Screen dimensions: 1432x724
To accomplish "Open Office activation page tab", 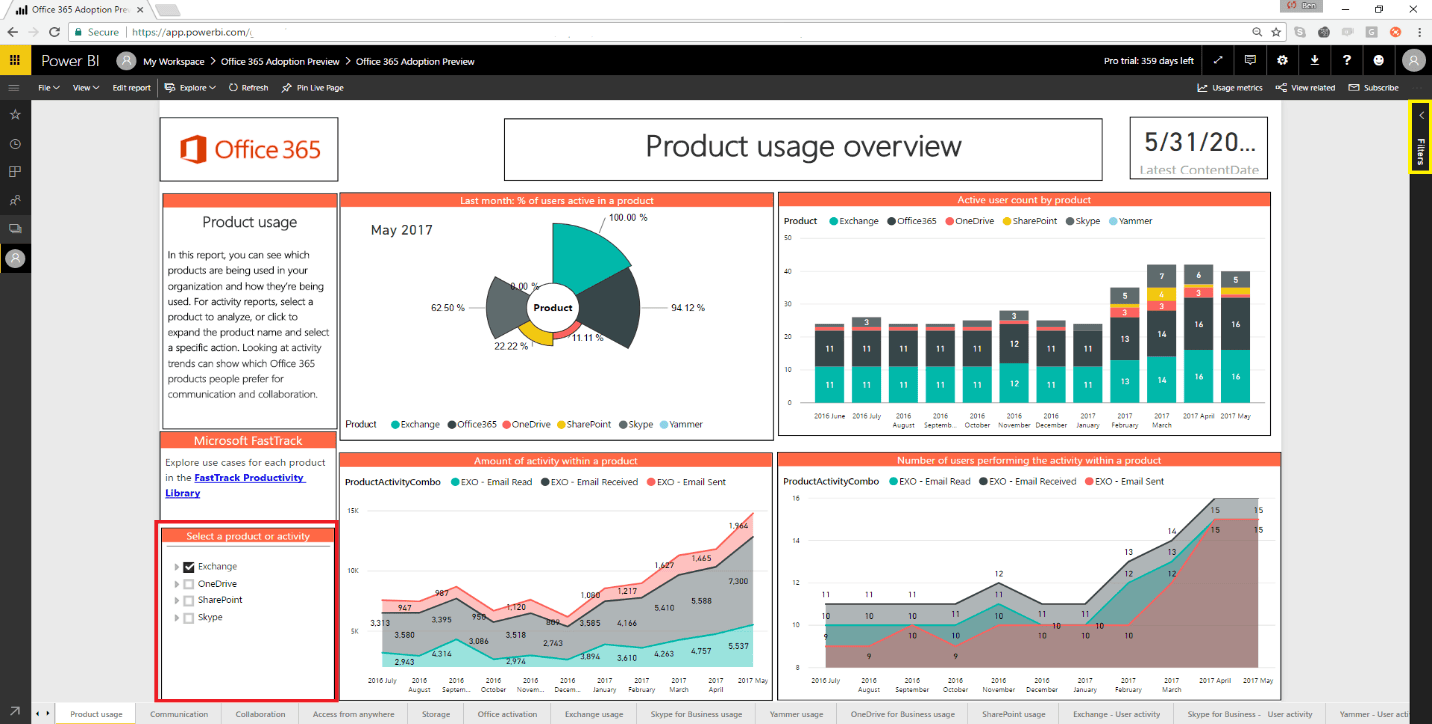I will (508, 714).
